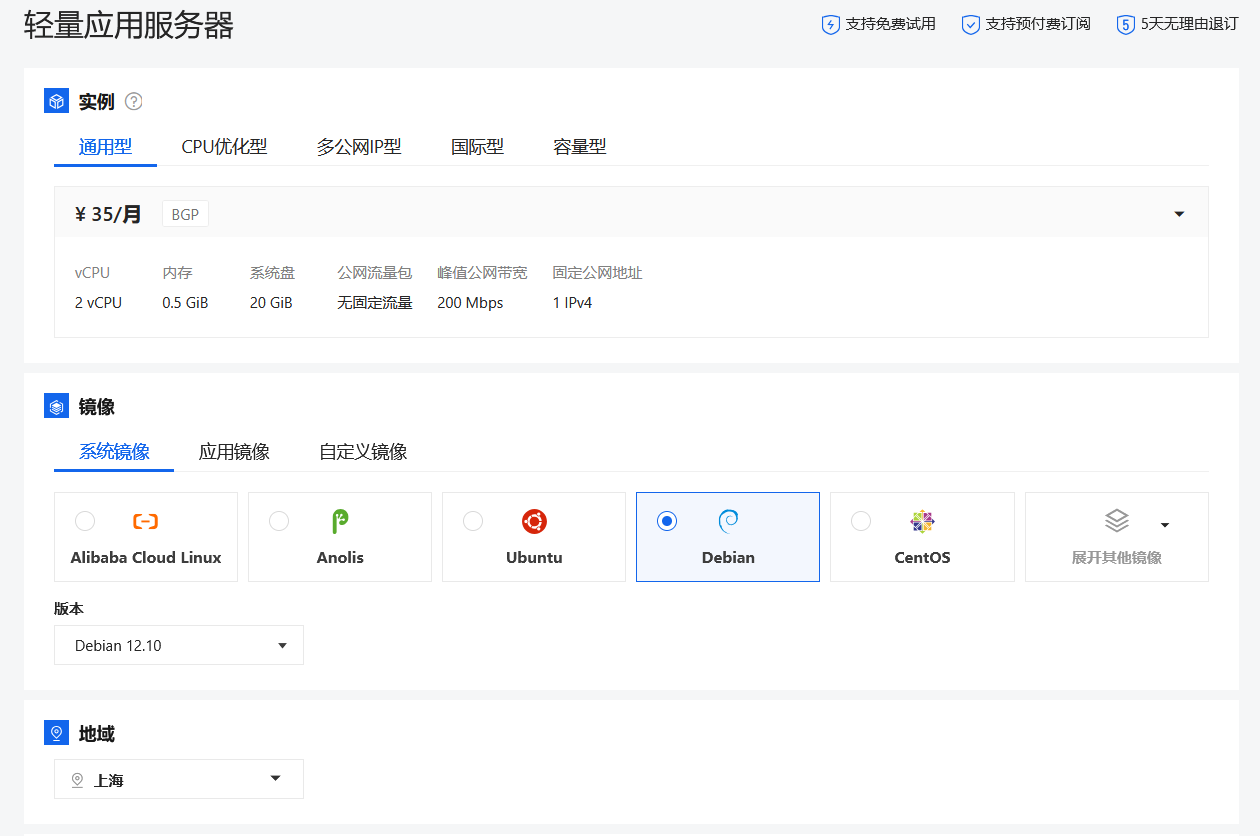The height and width of the screenshot is (836, 1260).
Task: Select the Ubuntu radio button
Action: pos(473,521)
